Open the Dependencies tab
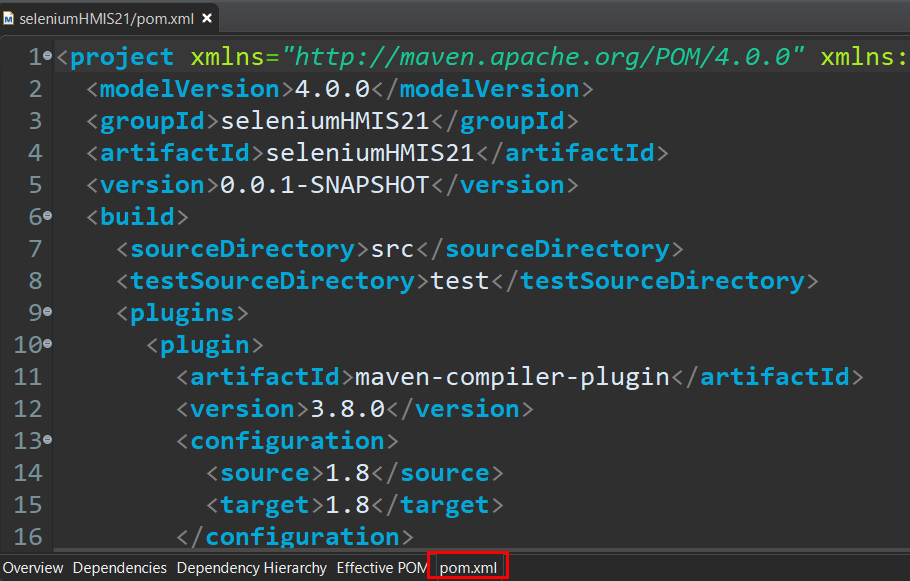Viewport: 910px width, 581px height. coord(120,568)
